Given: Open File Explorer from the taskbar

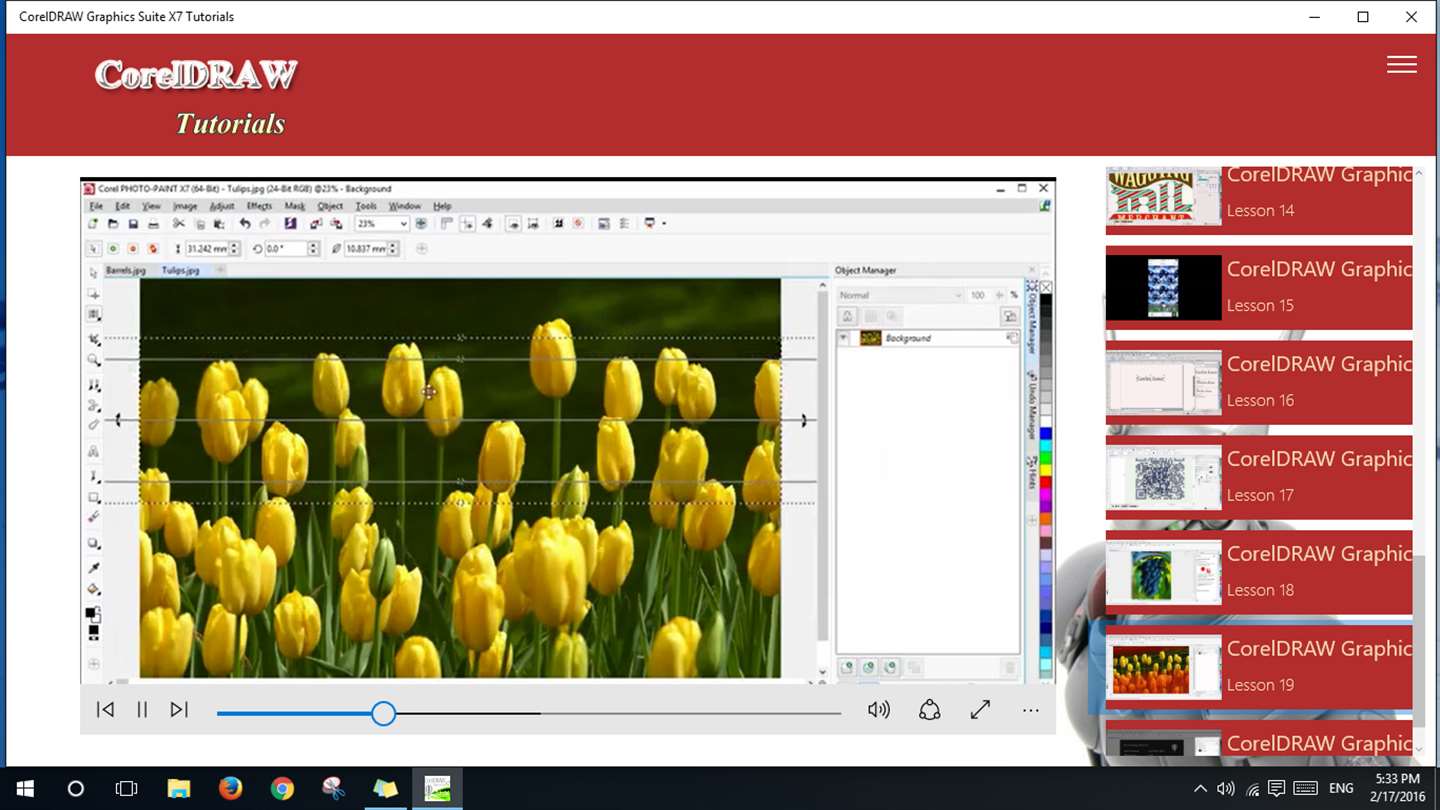Looking at the screenshot, I should pos(178,789).
